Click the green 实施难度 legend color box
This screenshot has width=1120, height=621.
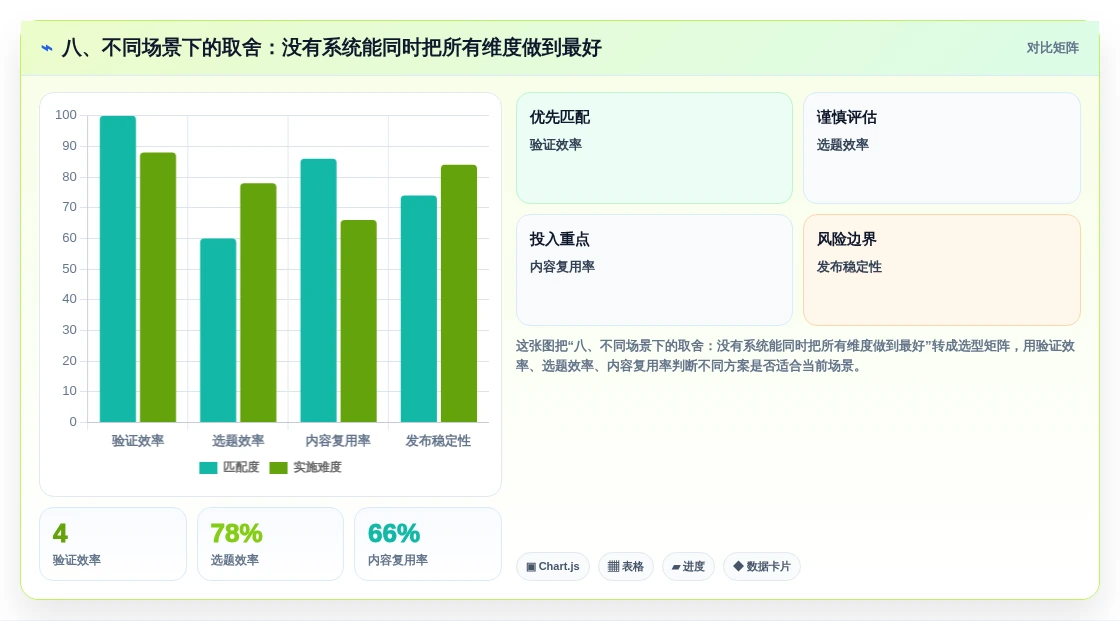(278, 468)
